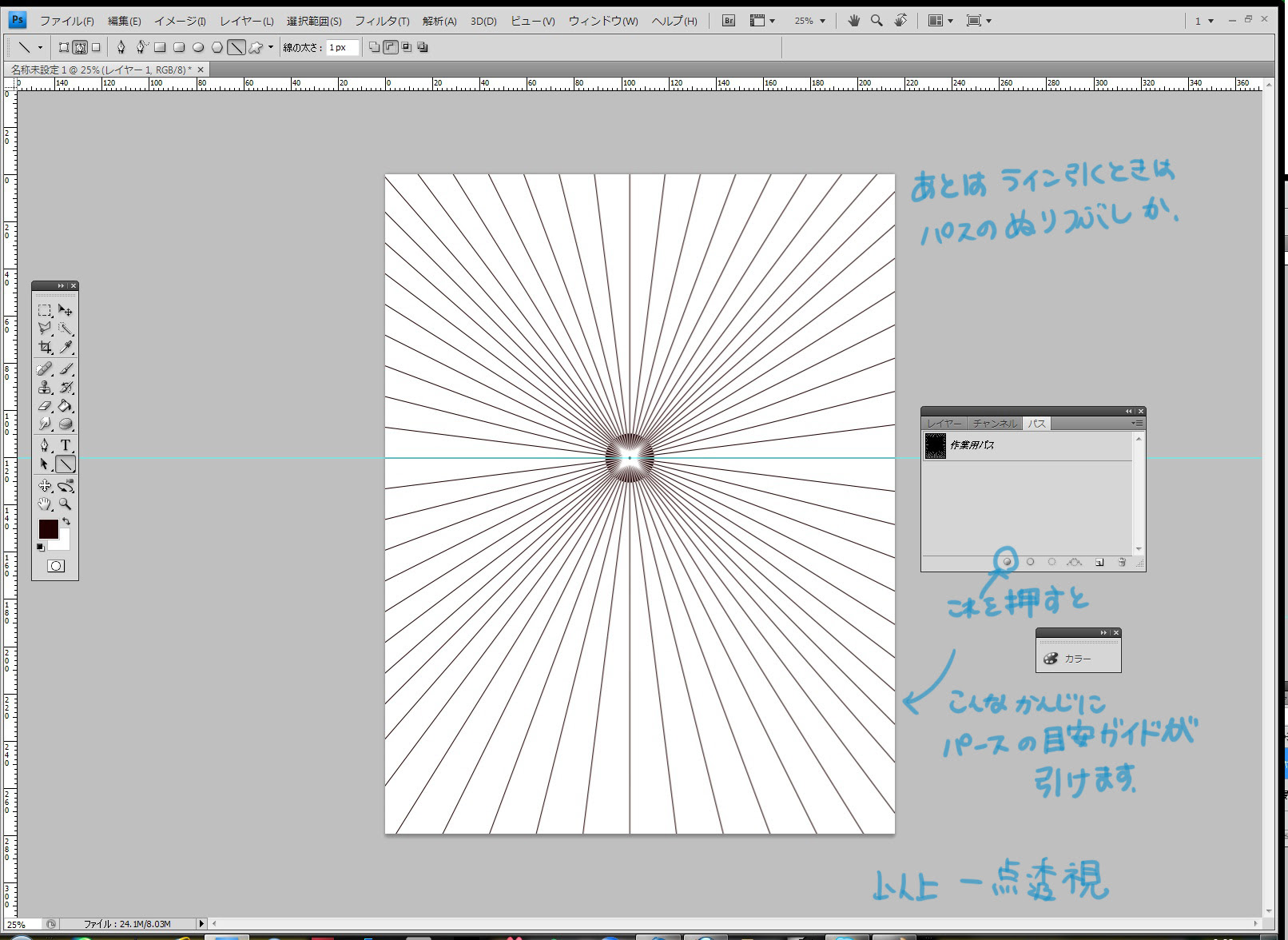Open Paths panel options menu

tap(1137, 423)
